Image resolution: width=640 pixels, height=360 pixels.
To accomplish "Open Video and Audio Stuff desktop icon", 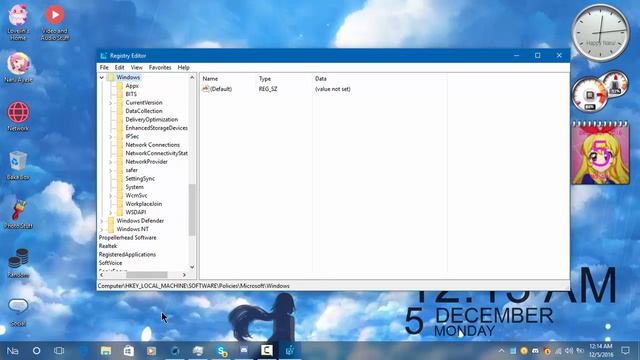I will click(55, 22).
